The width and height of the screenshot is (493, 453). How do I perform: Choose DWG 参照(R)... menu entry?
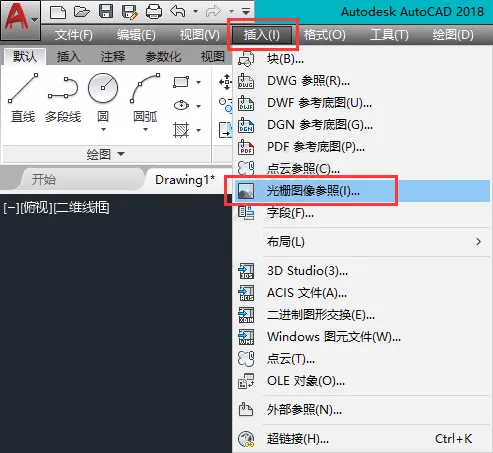coord(362,81)
